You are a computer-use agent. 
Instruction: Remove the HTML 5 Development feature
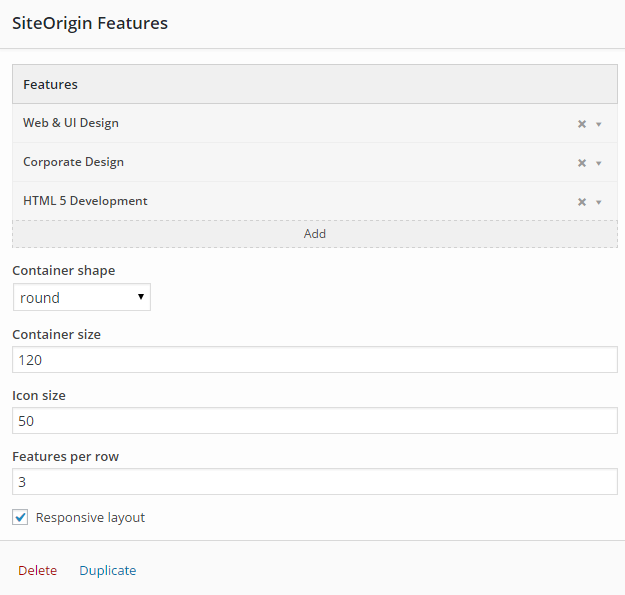pyautogui.click(x=582, y=202)
